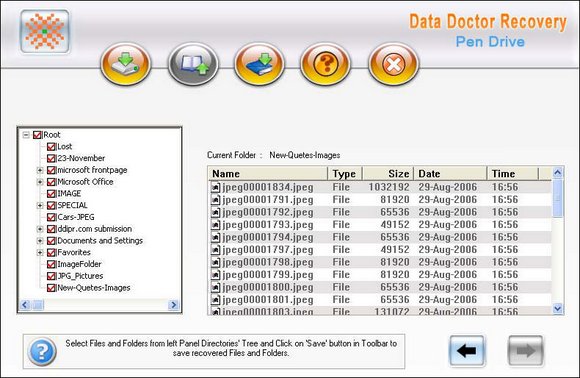The image size is (580, 378).
Task: Sort files by Size column header
Action: point(388,173)
